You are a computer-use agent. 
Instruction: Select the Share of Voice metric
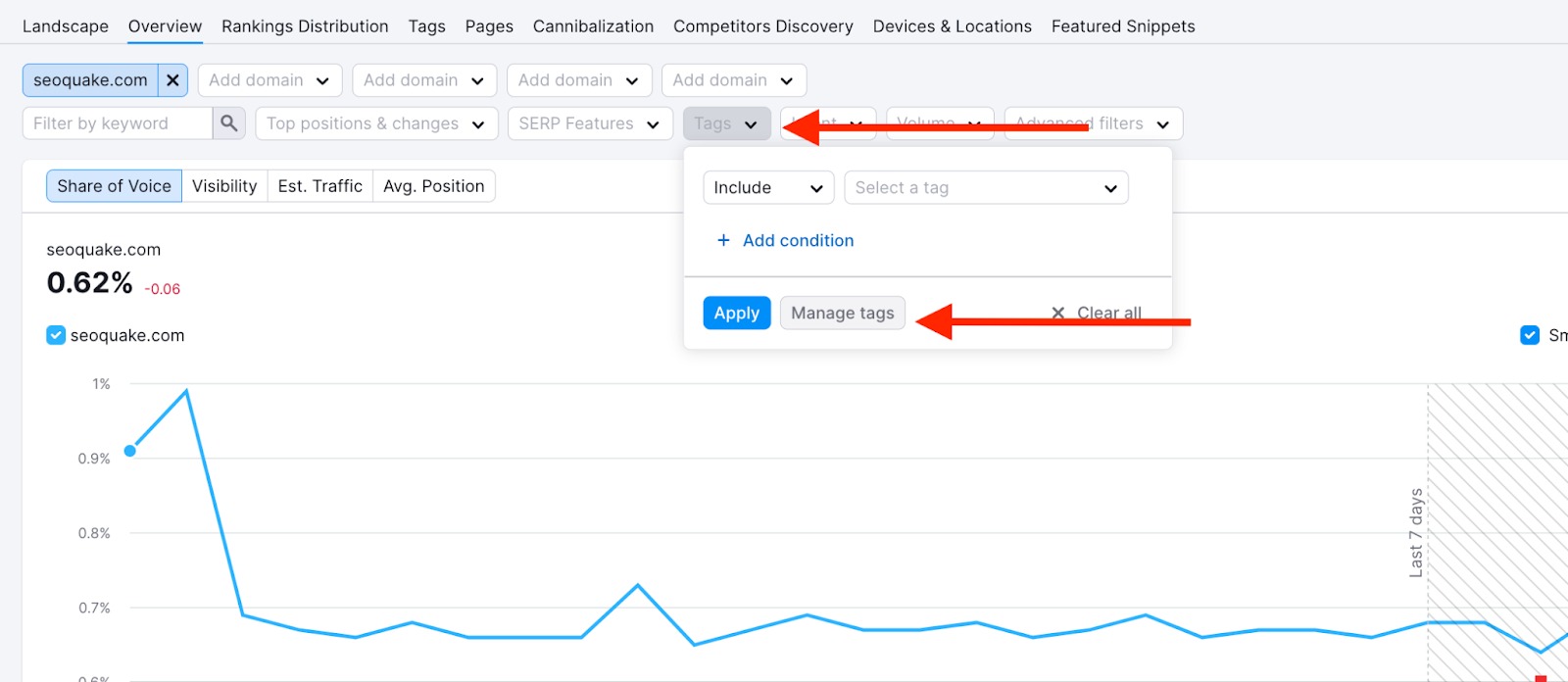[x=114, y=186]
